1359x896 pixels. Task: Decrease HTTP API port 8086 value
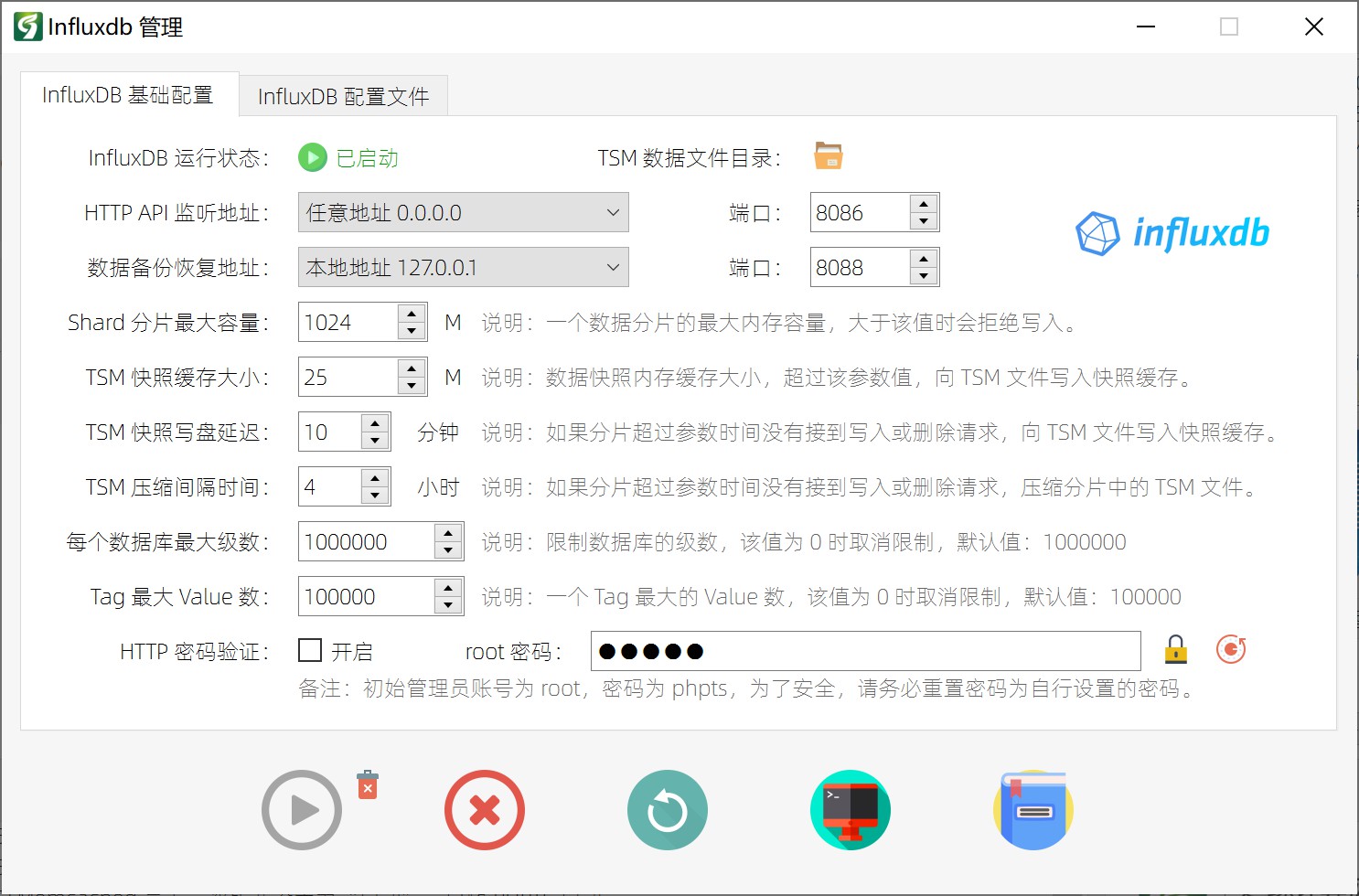coord(924,222)
